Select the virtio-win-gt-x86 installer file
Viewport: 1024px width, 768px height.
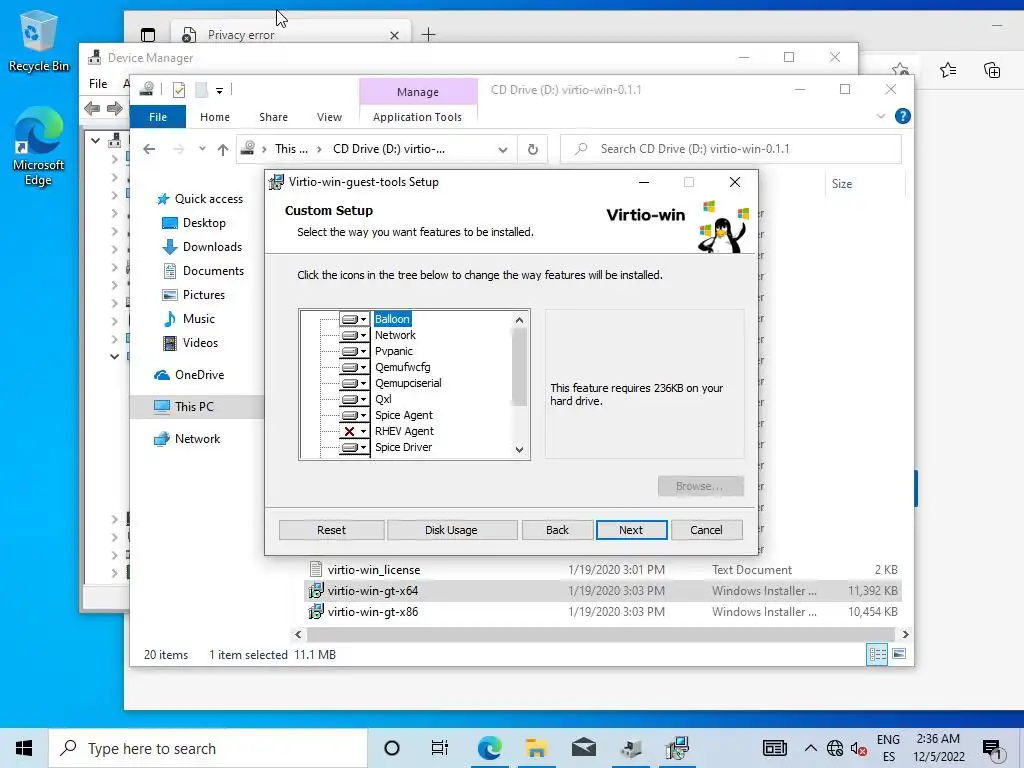(373, 612)
